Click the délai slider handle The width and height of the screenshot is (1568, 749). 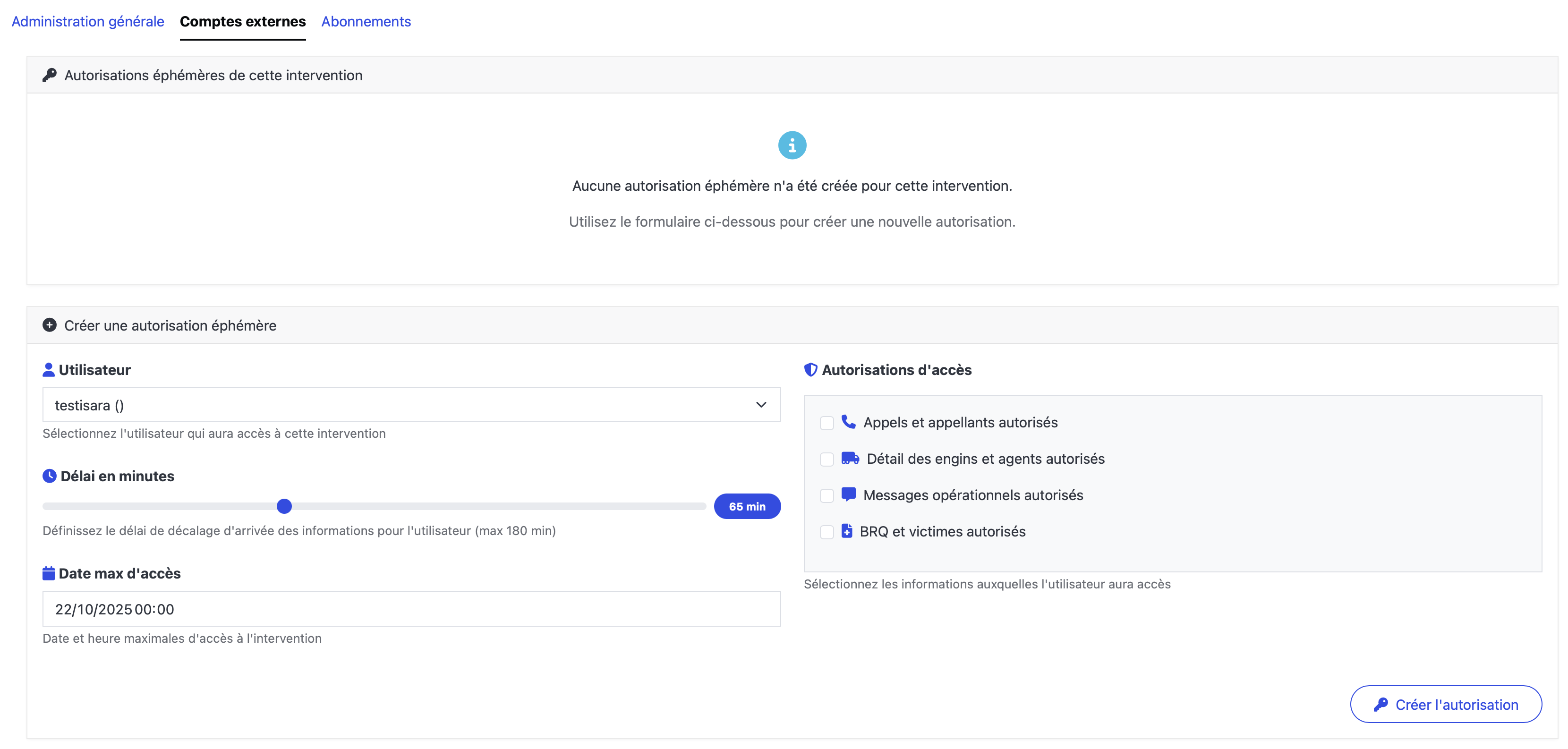point(284,506)
